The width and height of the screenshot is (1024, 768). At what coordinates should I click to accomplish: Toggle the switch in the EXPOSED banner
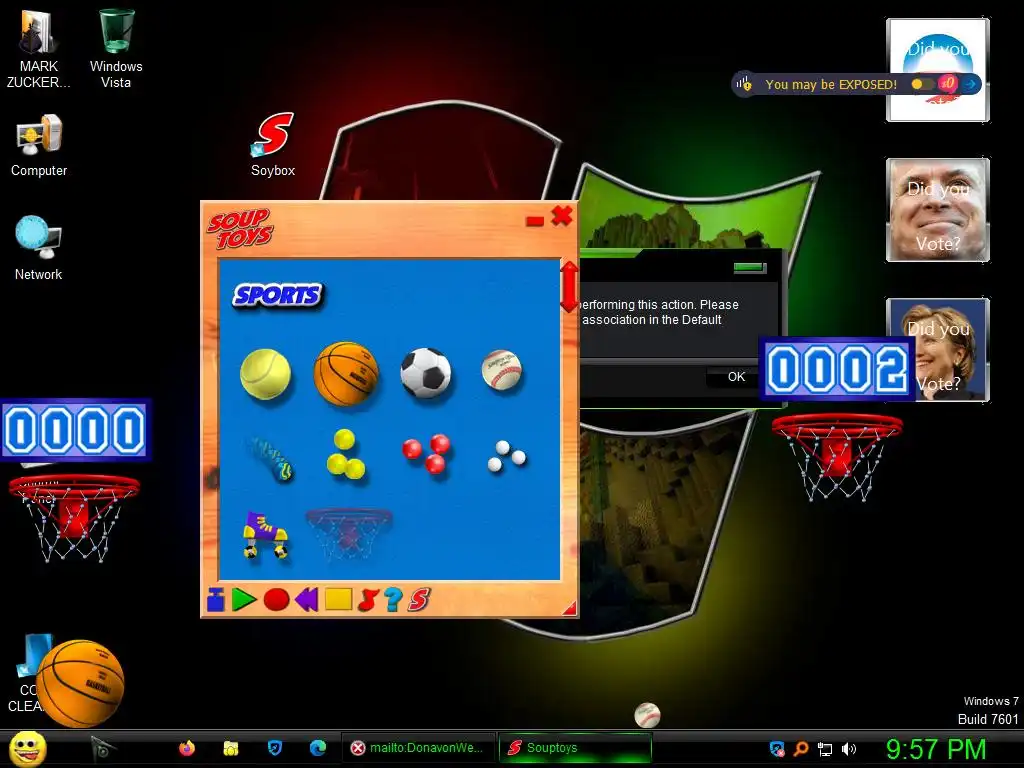pyautogui.click(x=923, y=84)
